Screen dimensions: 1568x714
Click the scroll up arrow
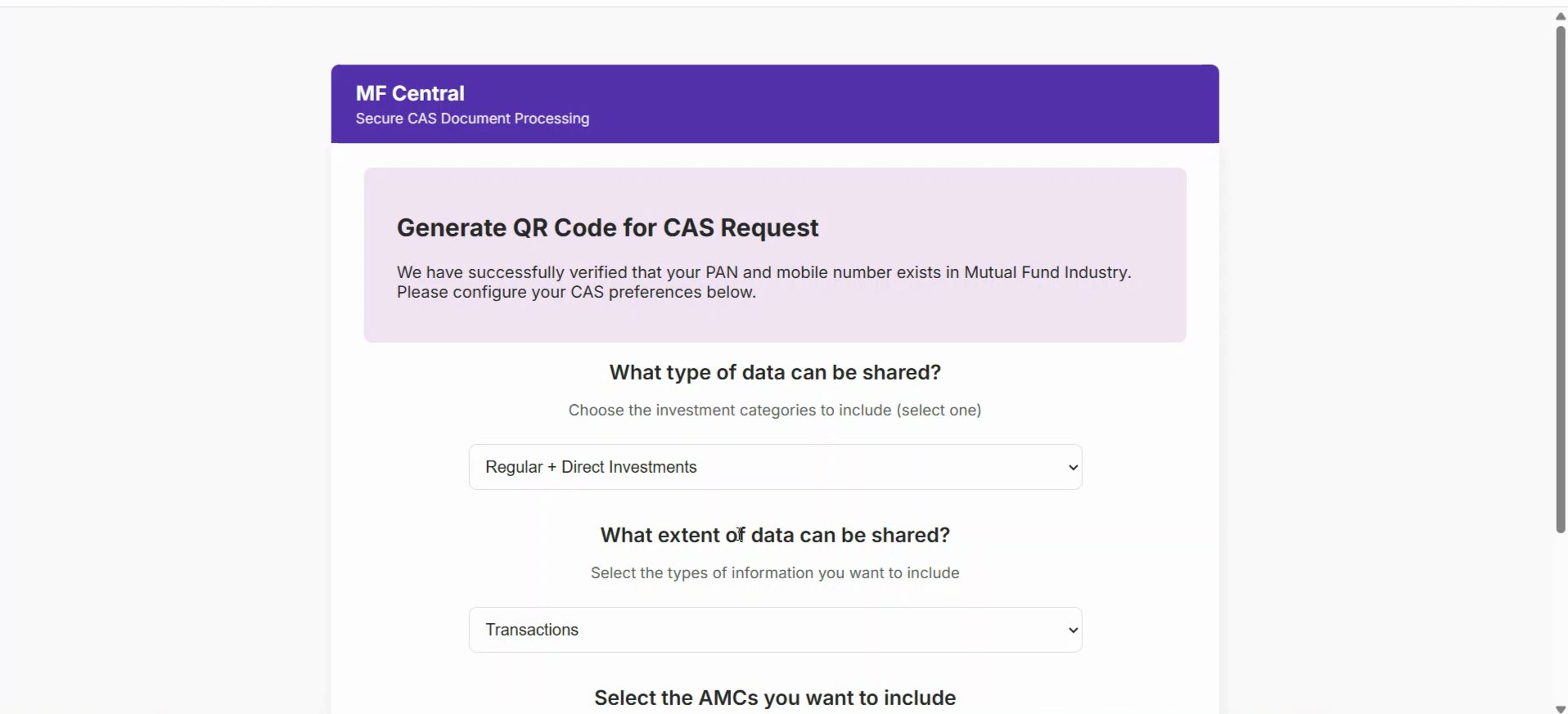pos(1561,16)
